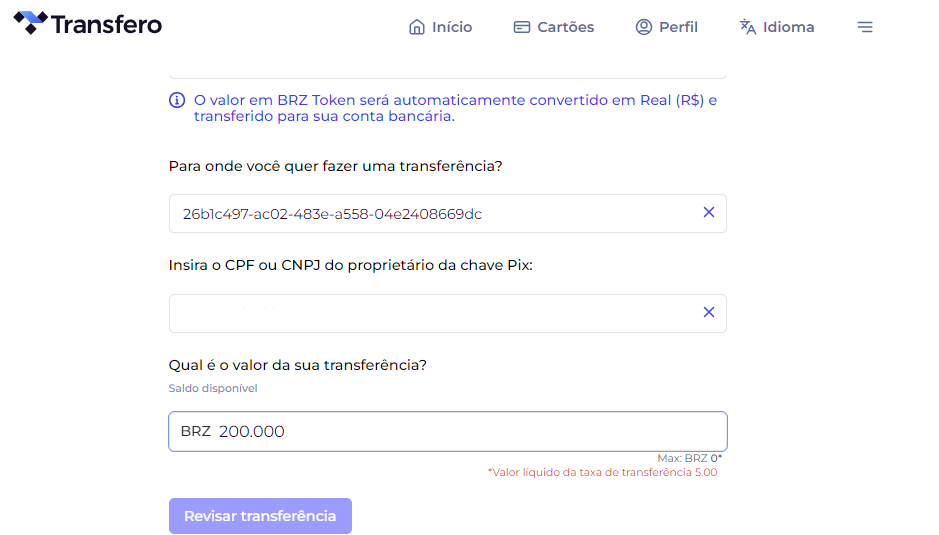Clear the CPF/CNPJ field using the X
This screenshot has height=535, width=939.
708,312
